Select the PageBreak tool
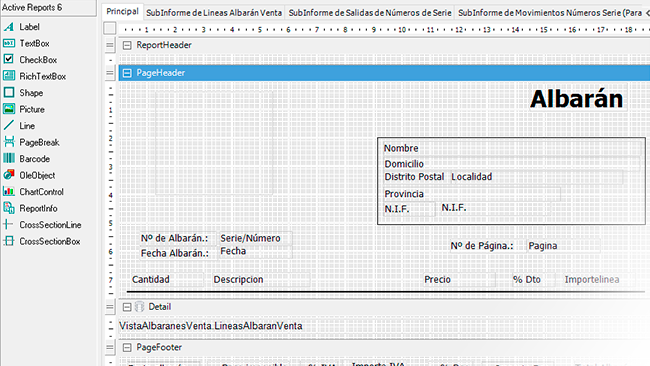Image resolution: width=650 pixels, height=366 pixels. pos(9,142)
